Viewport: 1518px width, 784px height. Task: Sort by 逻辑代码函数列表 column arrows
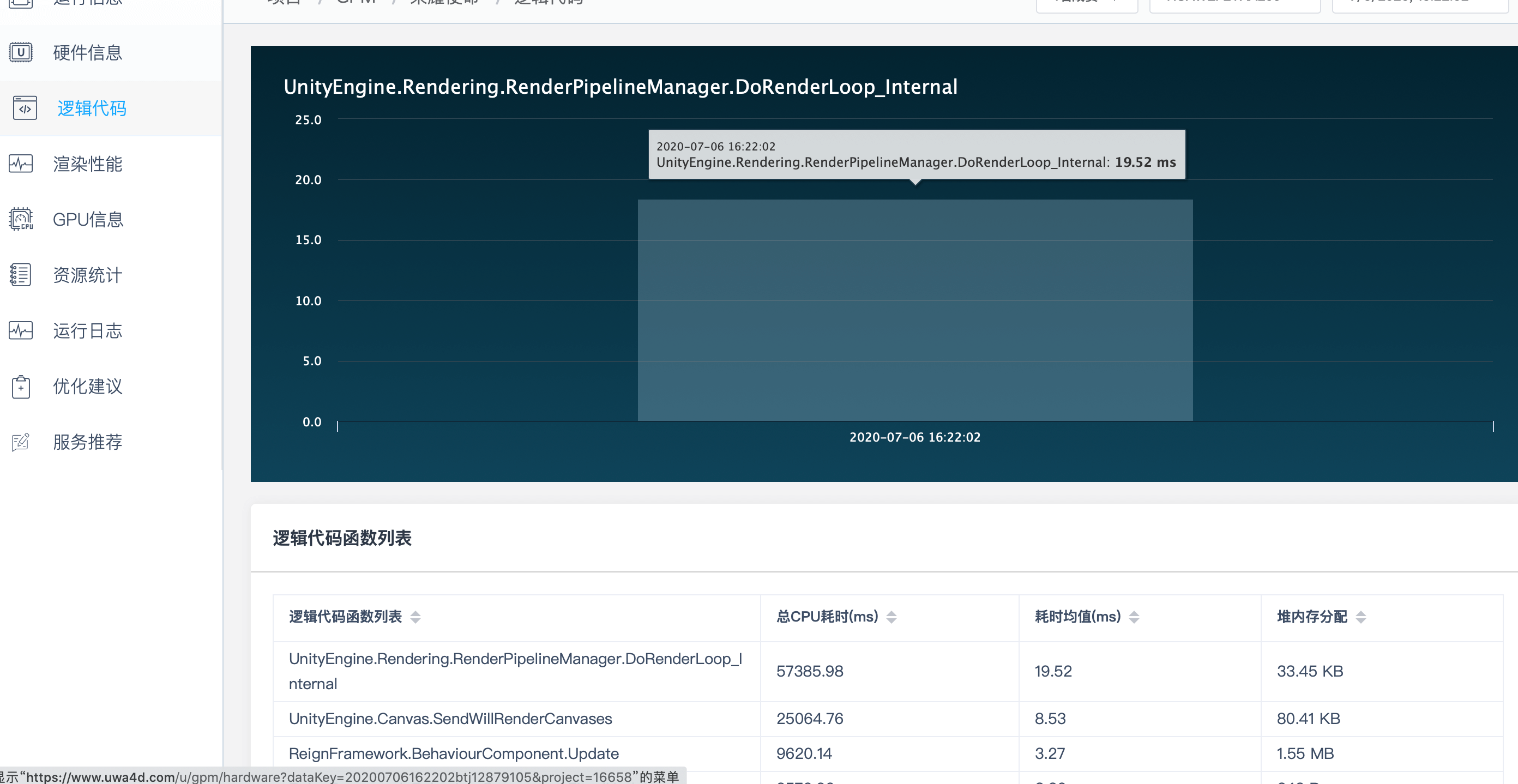pos(415,617)
